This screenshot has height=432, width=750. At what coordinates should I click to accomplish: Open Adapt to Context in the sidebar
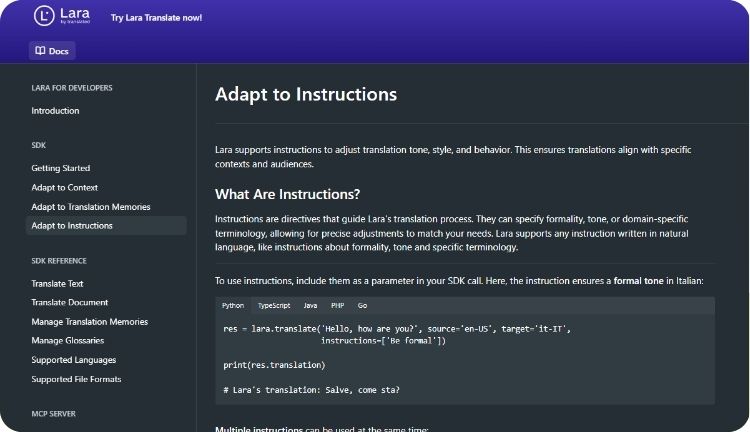coord(65,188)
